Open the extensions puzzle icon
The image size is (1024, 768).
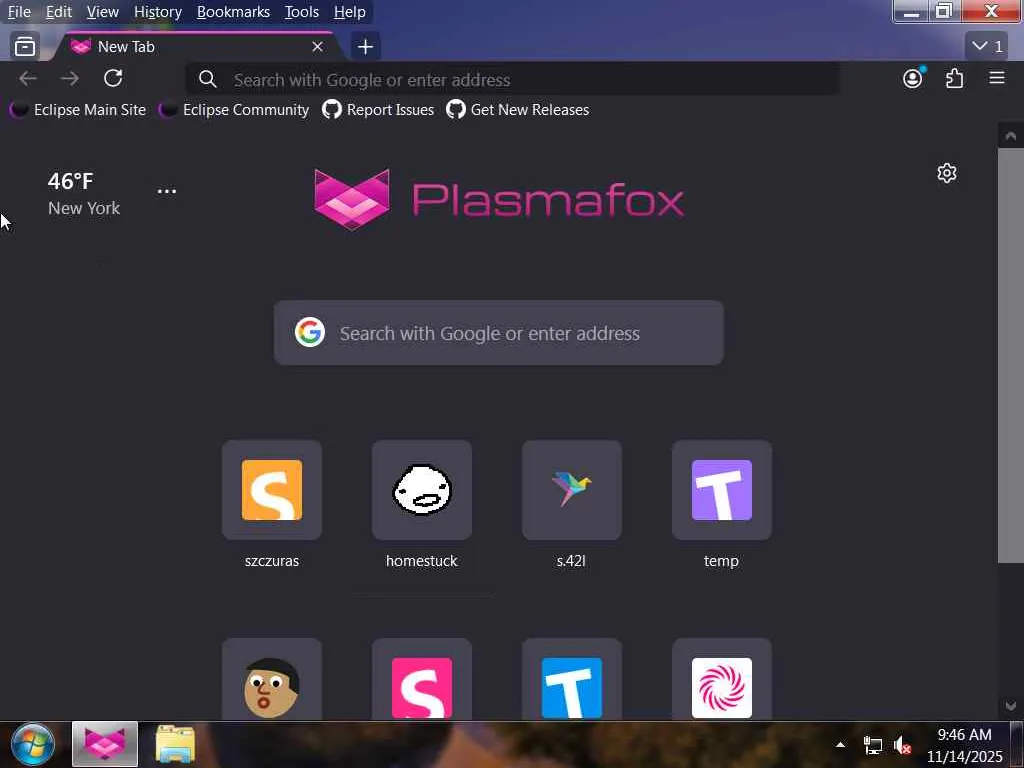pos(954,79)
